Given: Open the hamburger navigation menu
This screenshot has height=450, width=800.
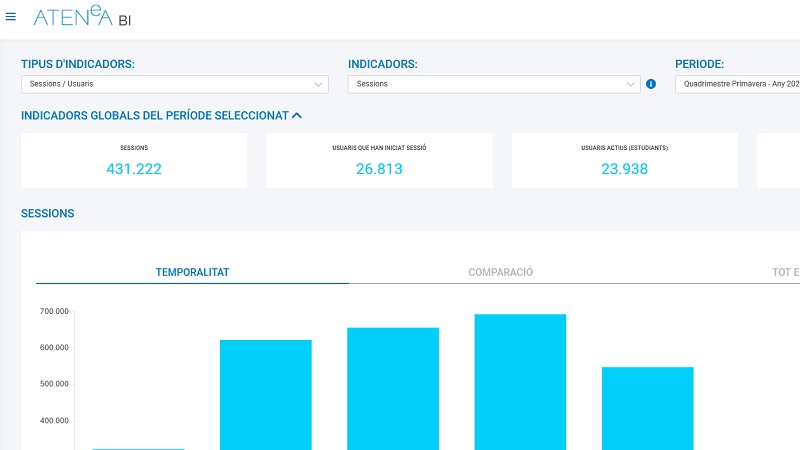Looking at the screenshot, I should point(11,16).
